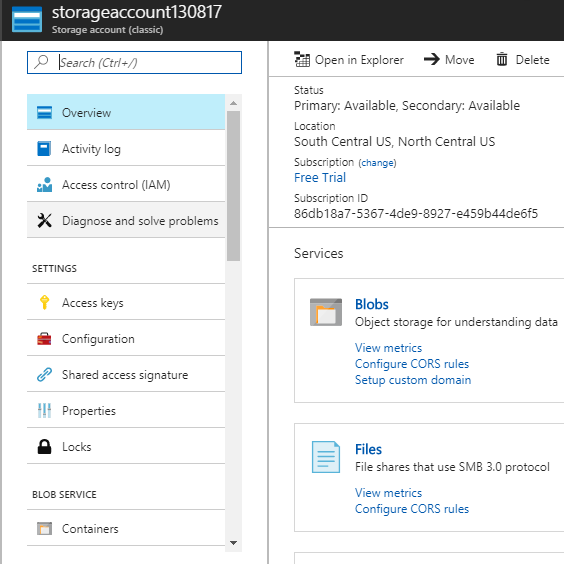The image size is (564, 564).
Task: Select Diagnose and solve problems
Action: 126,220
